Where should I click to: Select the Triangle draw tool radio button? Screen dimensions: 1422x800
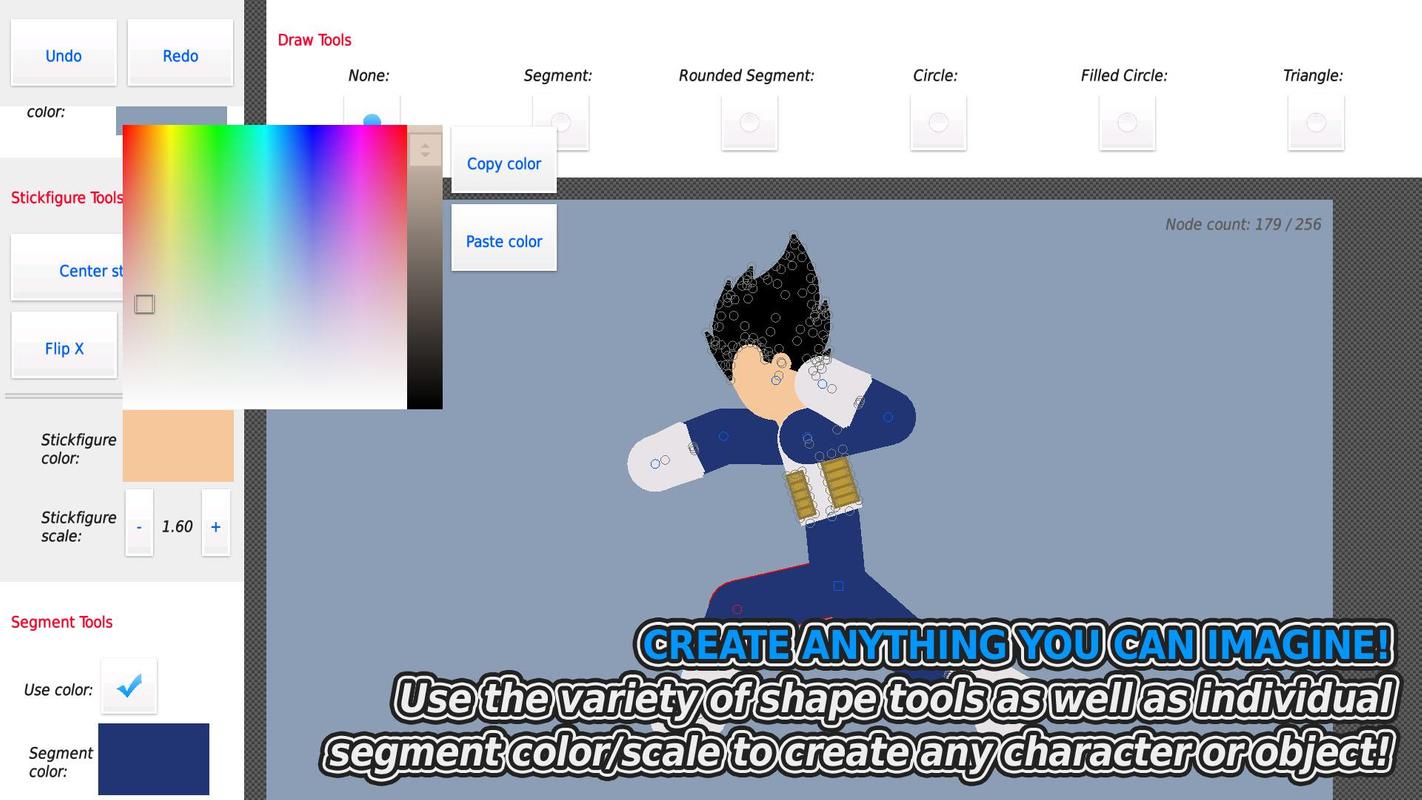coord(1317,123)
